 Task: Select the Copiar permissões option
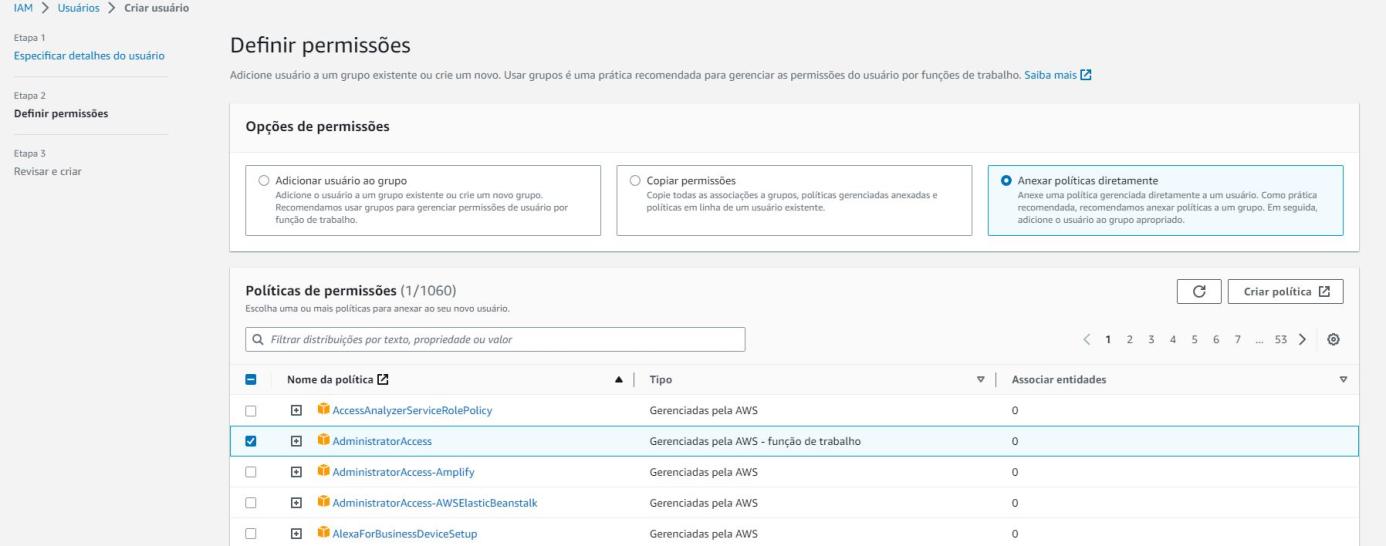tap(636, 180)
